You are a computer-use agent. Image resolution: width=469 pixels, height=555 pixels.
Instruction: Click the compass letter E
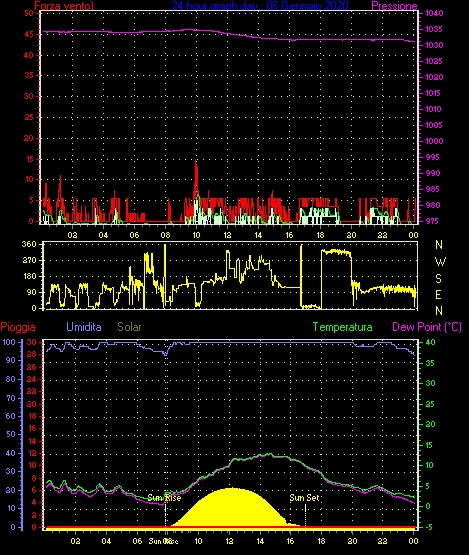tap(439, 295)
